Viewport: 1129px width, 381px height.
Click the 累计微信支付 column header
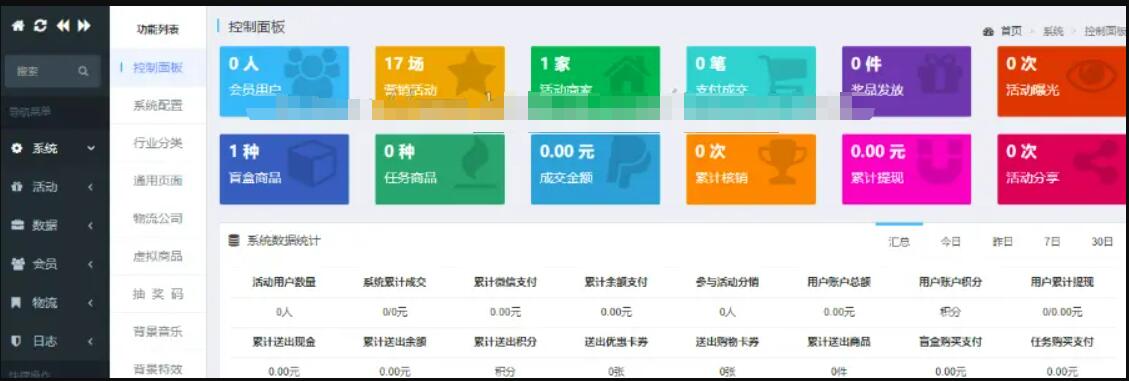coord(505,282)
